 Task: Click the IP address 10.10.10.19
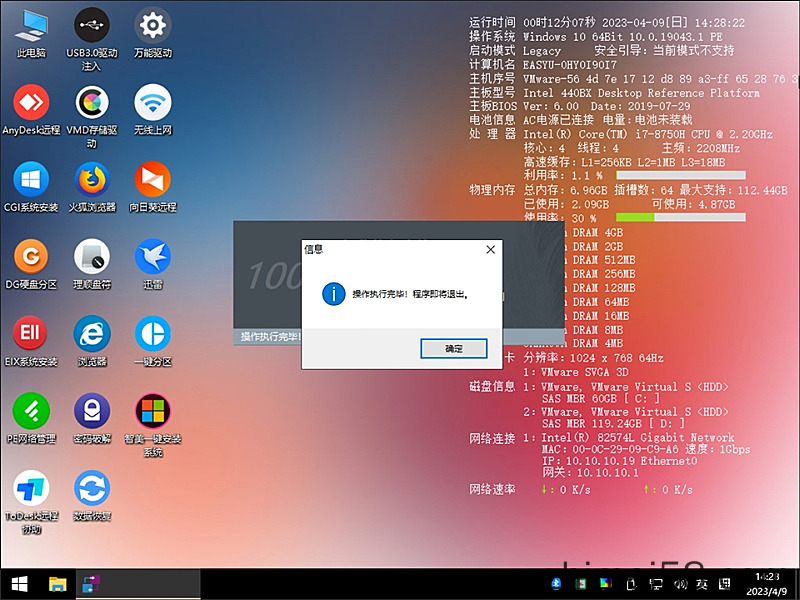[600, 461]
